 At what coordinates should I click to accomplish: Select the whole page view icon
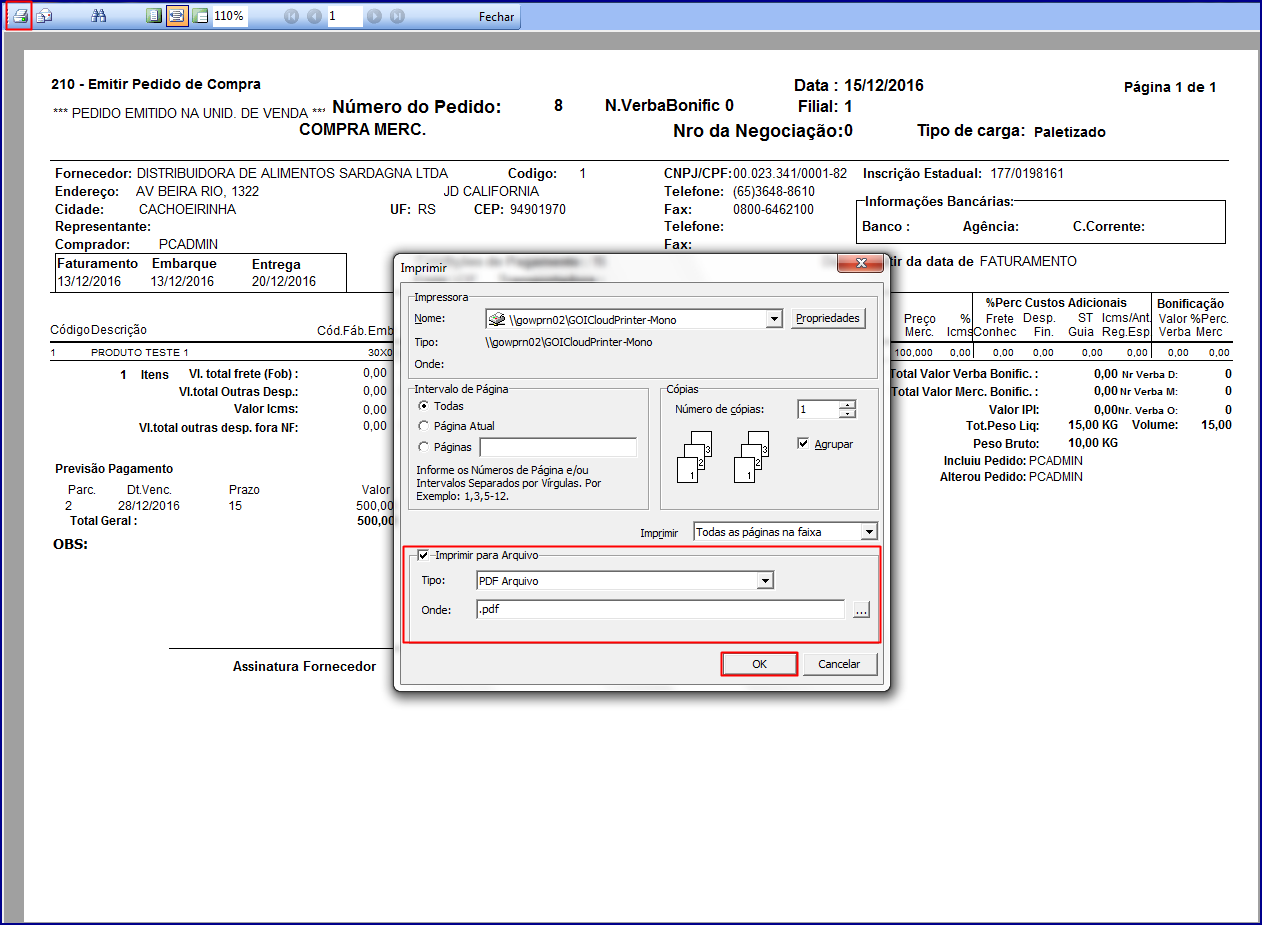[153, 16]
